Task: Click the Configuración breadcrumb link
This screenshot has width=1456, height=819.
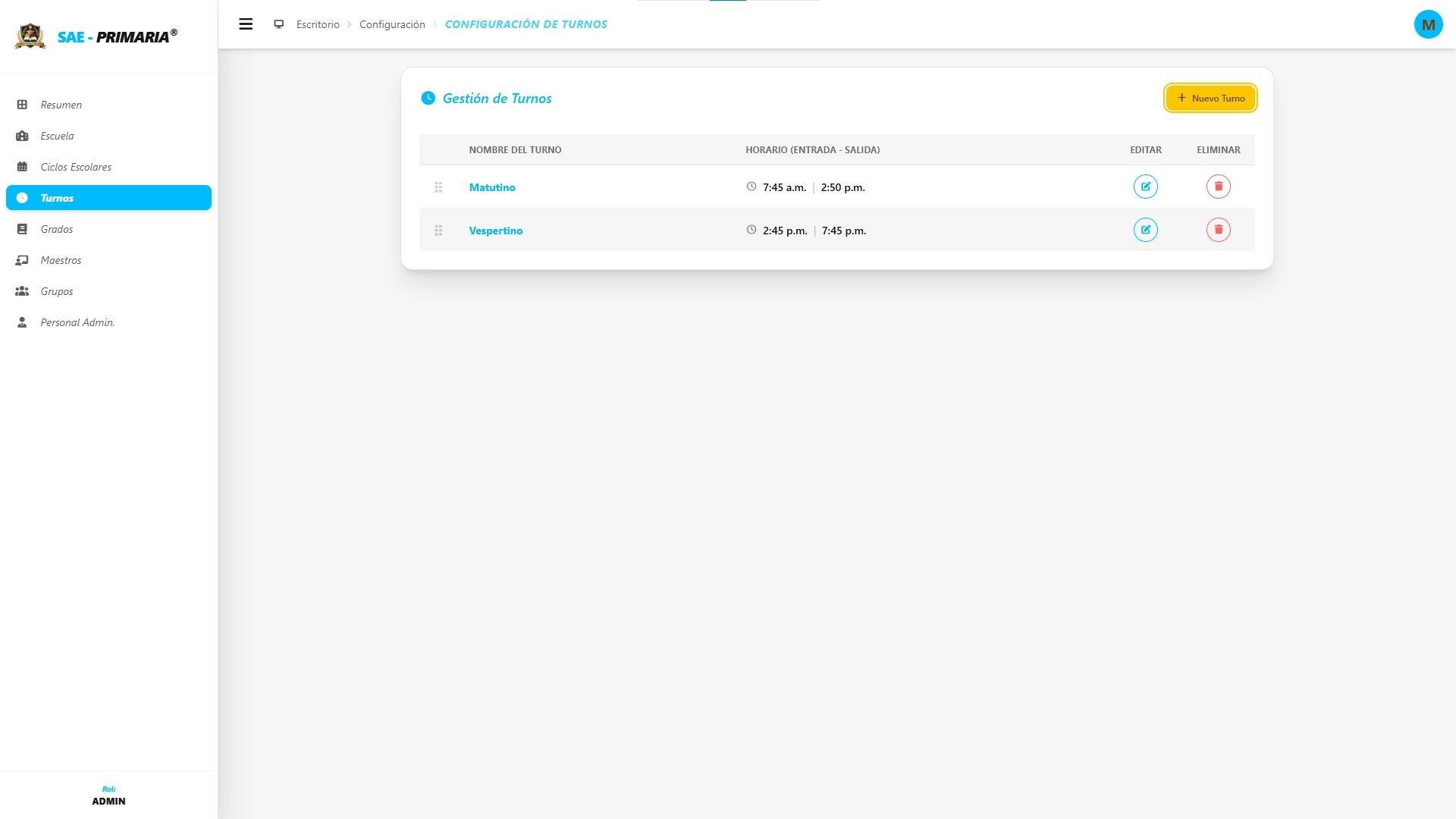Action: 392,24
